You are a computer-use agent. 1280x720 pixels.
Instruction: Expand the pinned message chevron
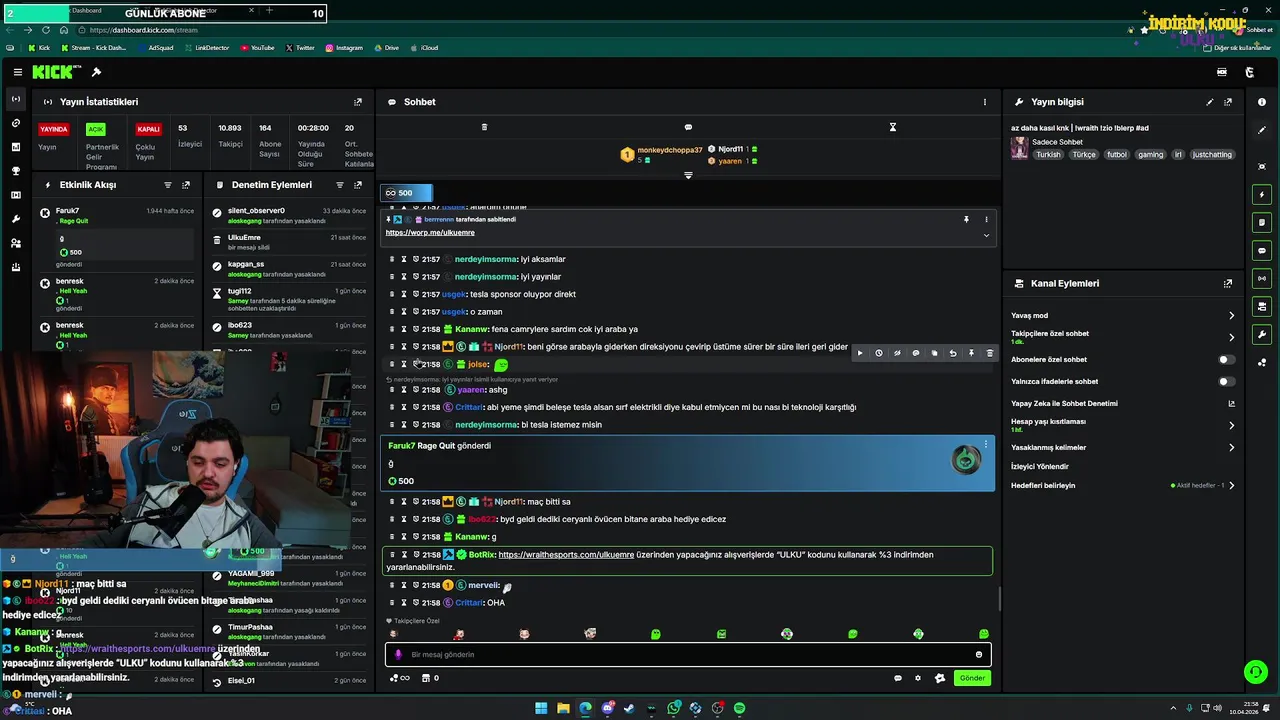coord(986,236)
